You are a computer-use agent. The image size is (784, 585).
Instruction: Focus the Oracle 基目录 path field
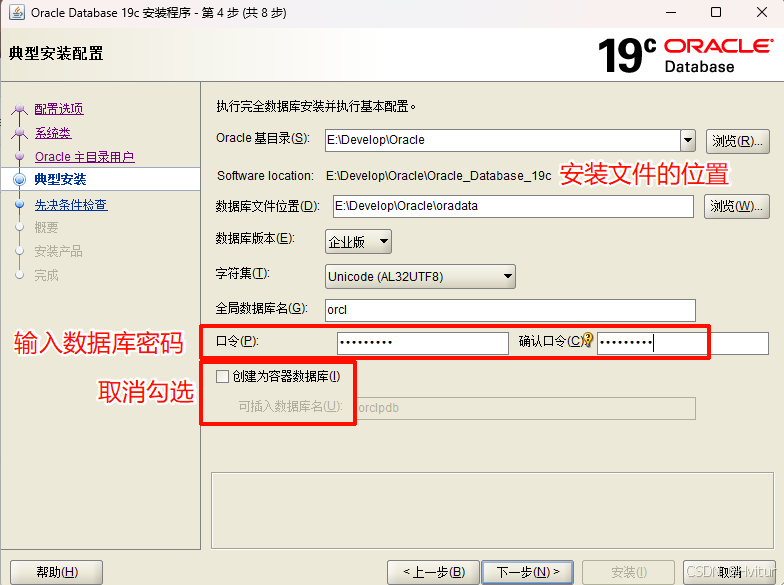coord(502,140)
